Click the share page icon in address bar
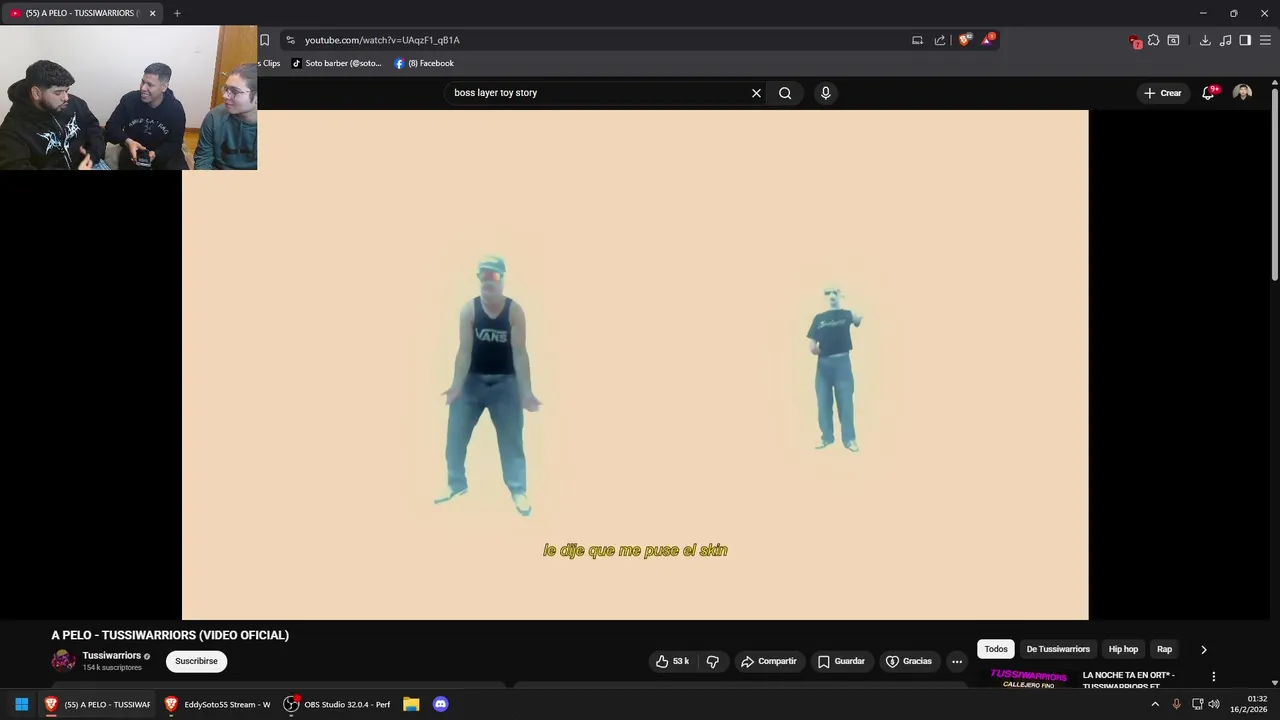1280x720 pixels. [940, 40]
